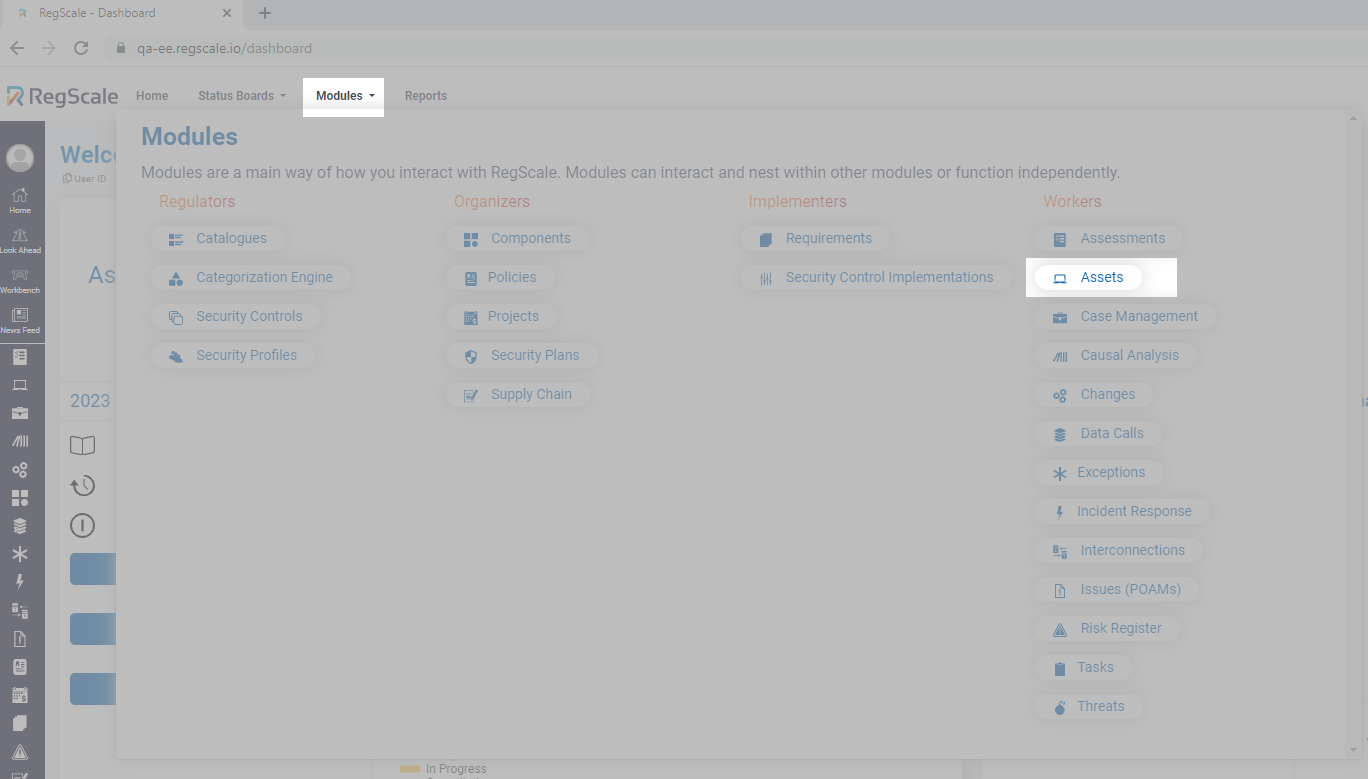Open News Feed in the sidebar
The height and width of the screenshot is (779, 1368).
coord(20,320)
